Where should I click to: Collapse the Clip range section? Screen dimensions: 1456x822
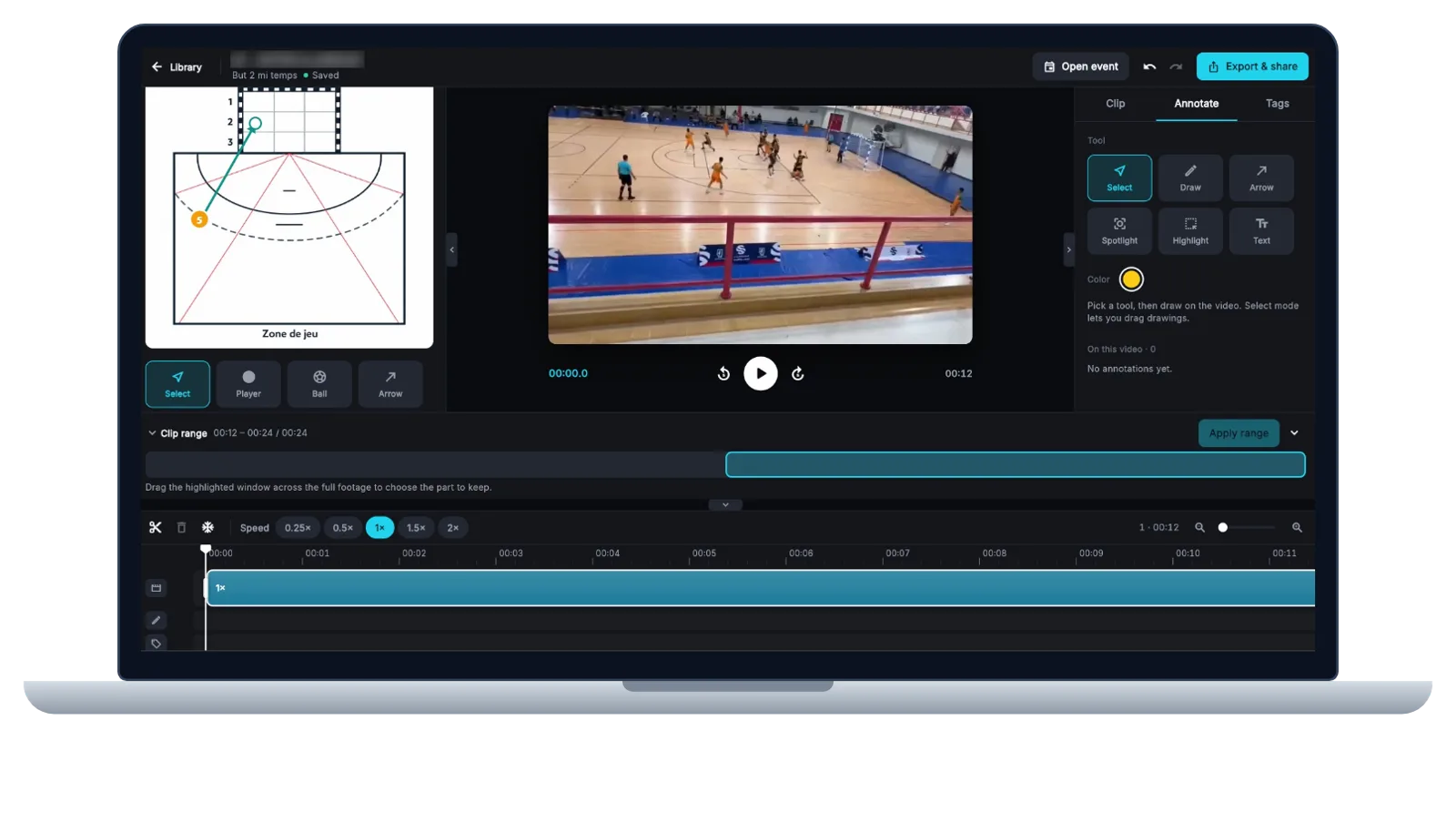[152, 433]
